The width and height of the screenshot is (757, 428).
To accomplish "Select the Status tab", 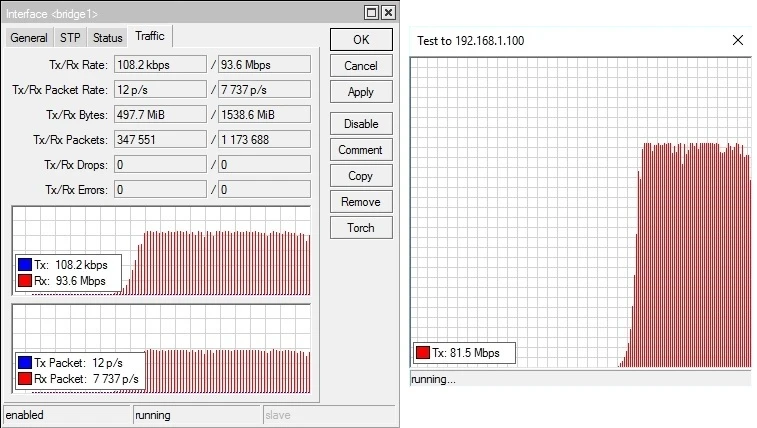I will click(x=107, y=38).
